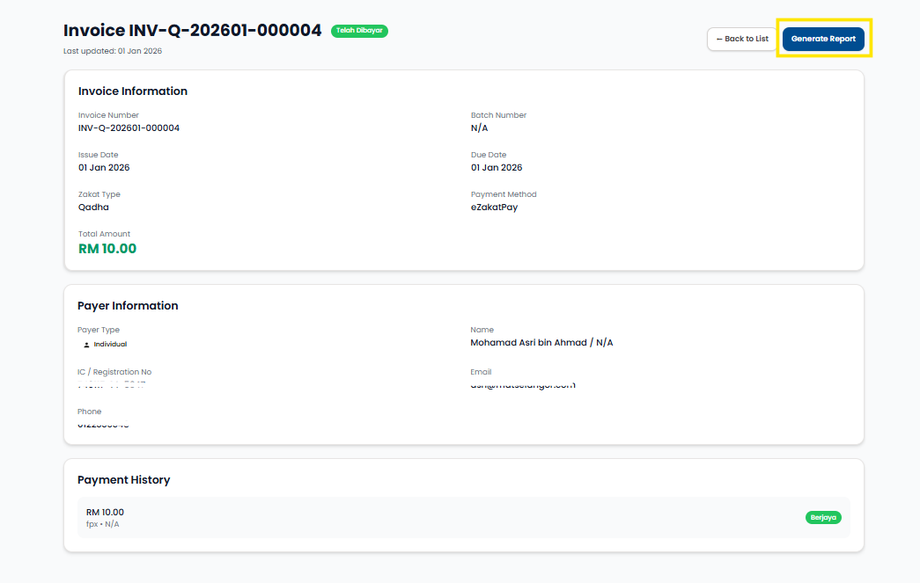Click the Generate Report button

click(823, 39)
